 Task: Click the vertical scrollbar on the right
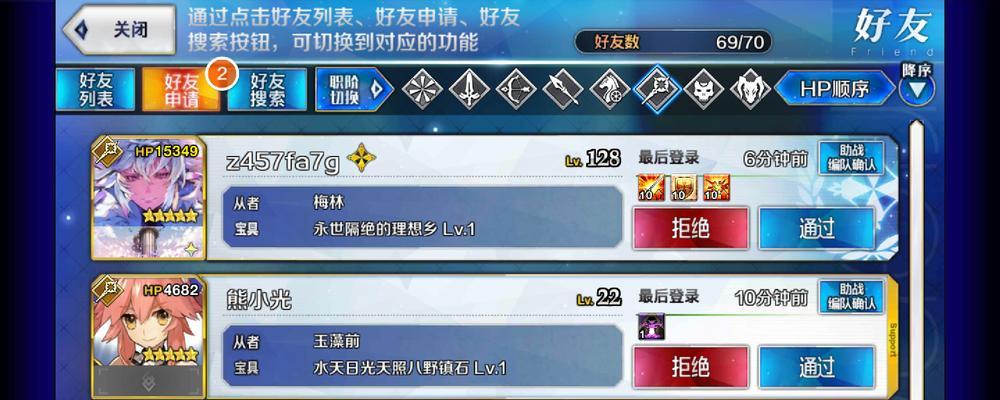pos(916,258)
